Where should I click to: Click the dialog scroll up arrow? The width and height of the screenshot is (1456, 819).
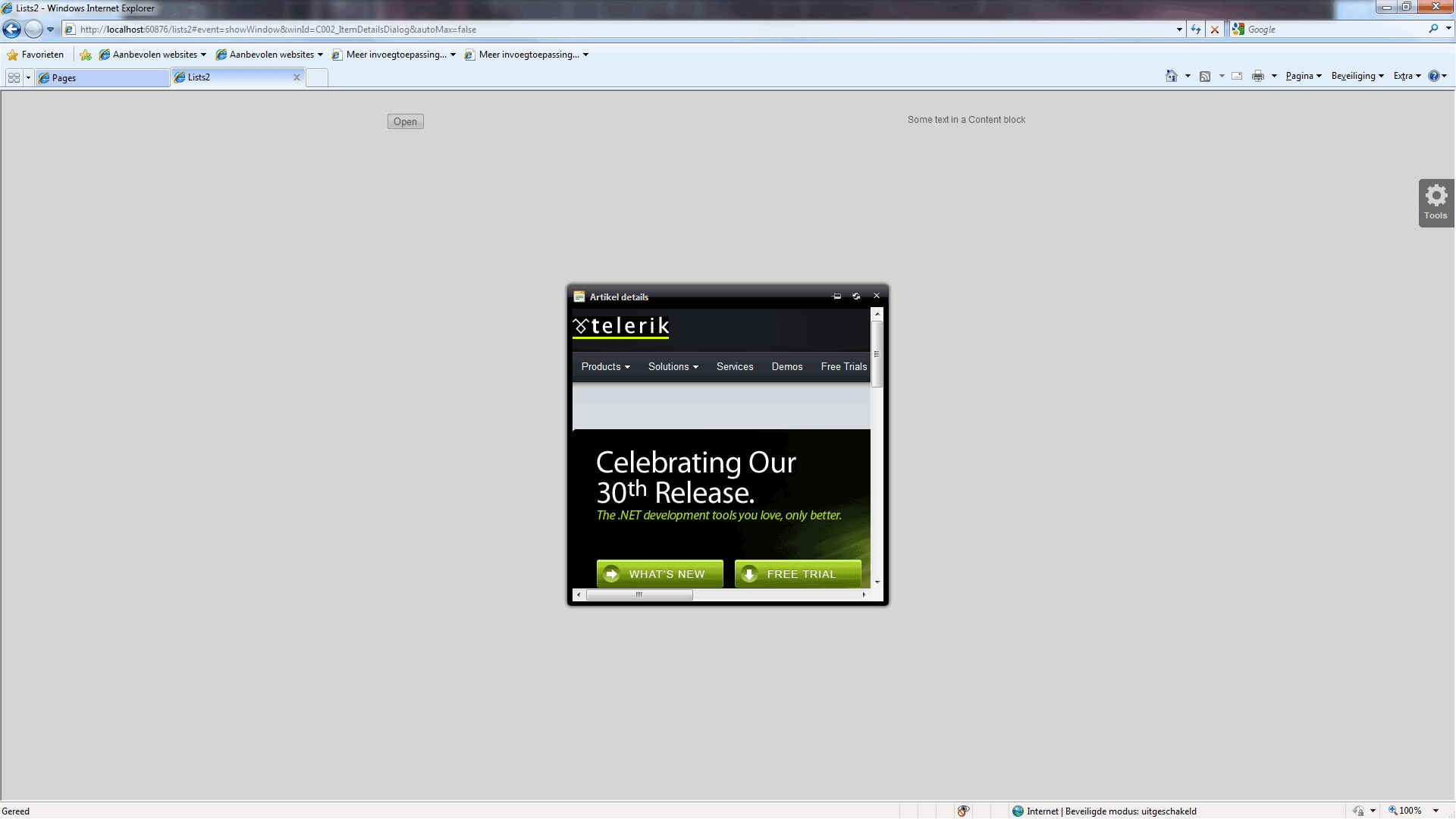pos(877,314)
